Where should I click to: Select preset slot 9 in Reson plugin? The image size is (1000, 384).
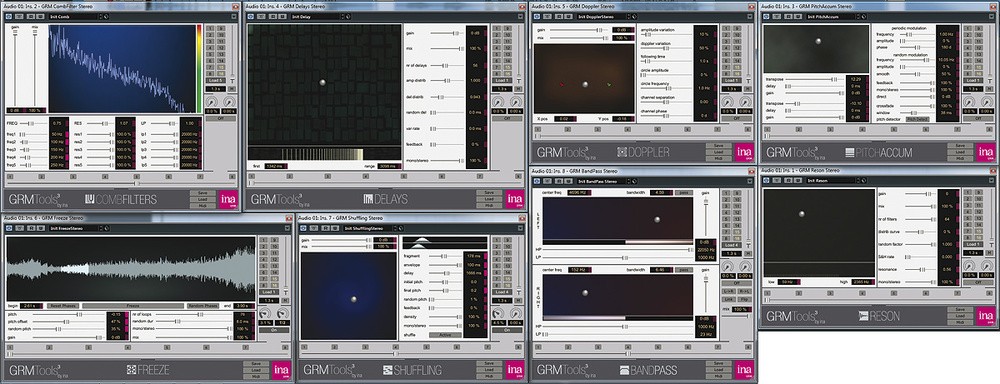click(x=979, y=193)
